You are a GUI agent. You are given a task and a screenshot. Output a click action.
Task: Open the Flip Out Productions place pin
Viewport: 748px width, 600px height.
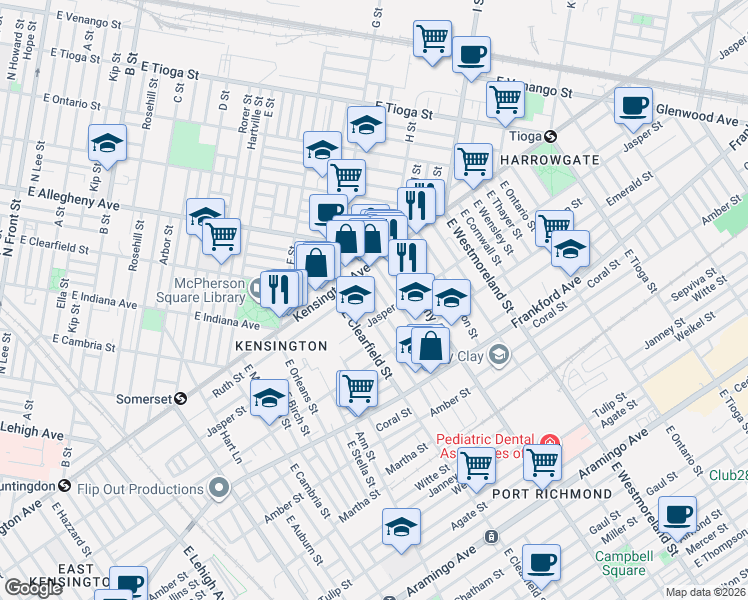[219, 488]
